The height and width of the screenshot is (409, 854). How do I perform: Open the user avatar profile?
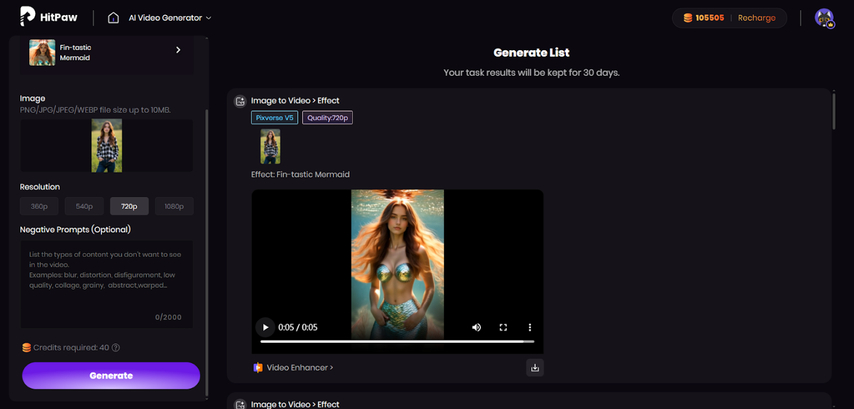(x=825, y=18)
